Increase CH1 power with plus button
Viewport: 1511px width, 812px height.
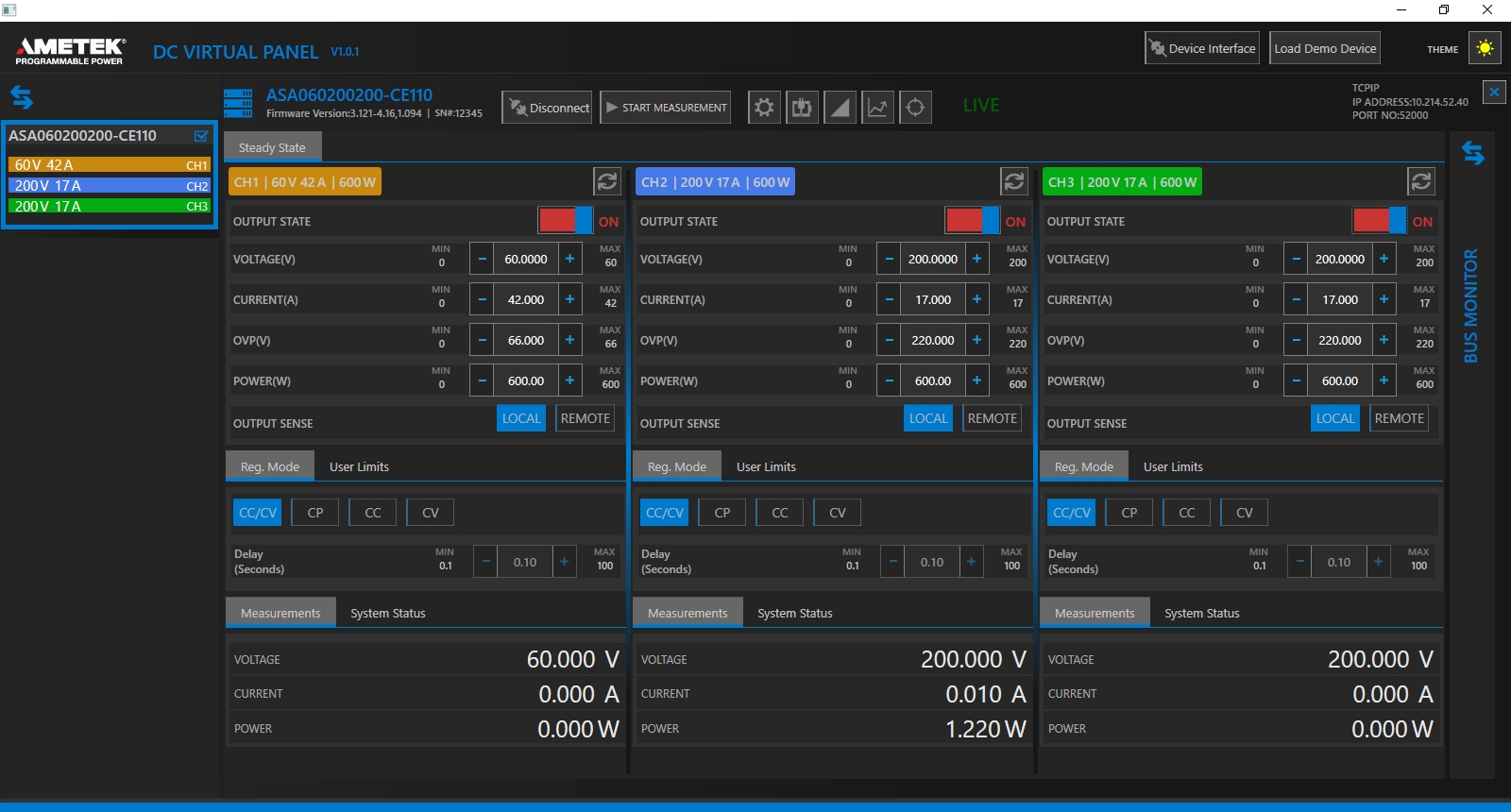[569, 381]
